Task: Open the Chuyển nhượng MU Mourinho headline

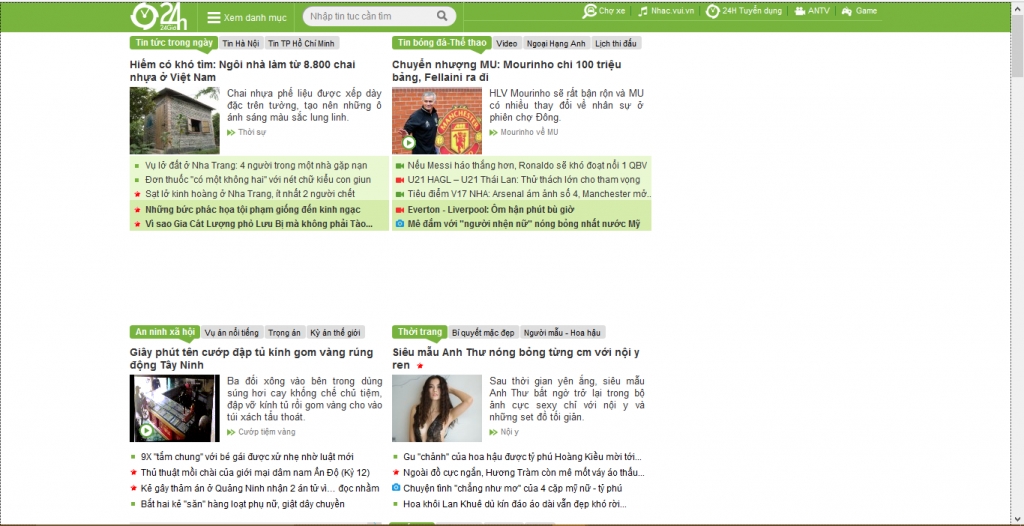Action: pos(507,71)
